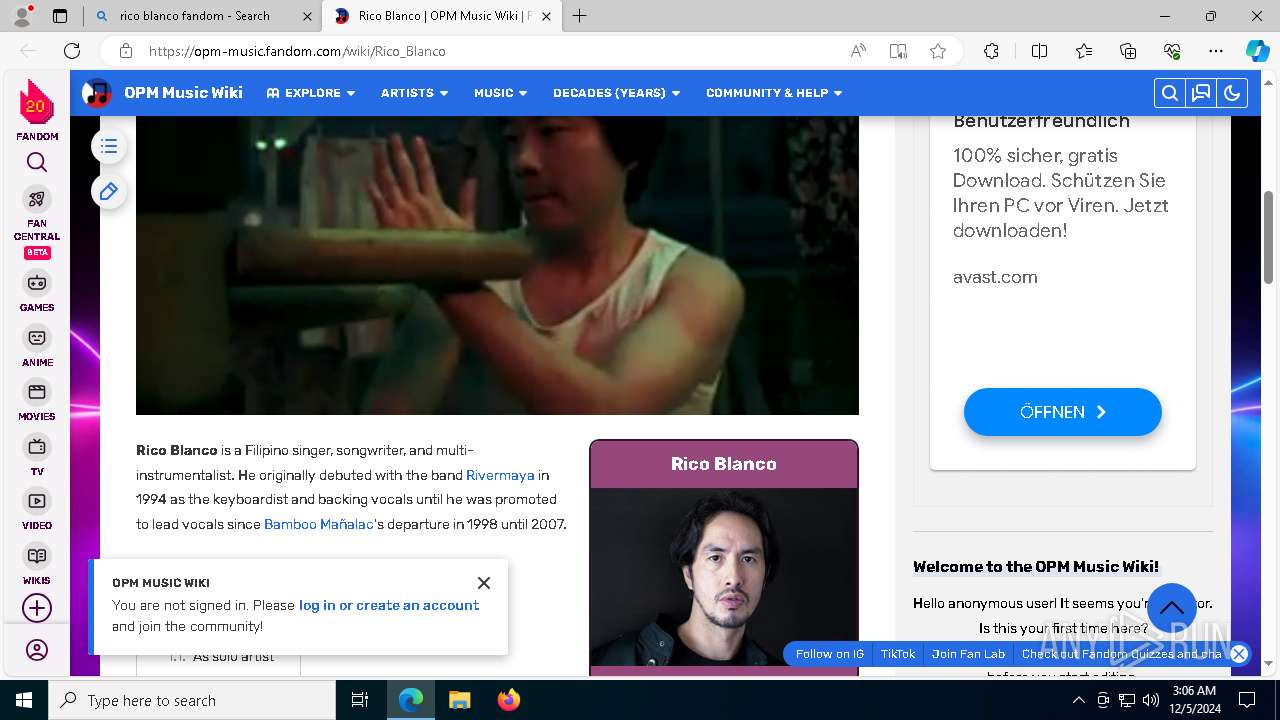
Task: Open the Video section
Action: (37, 510)
